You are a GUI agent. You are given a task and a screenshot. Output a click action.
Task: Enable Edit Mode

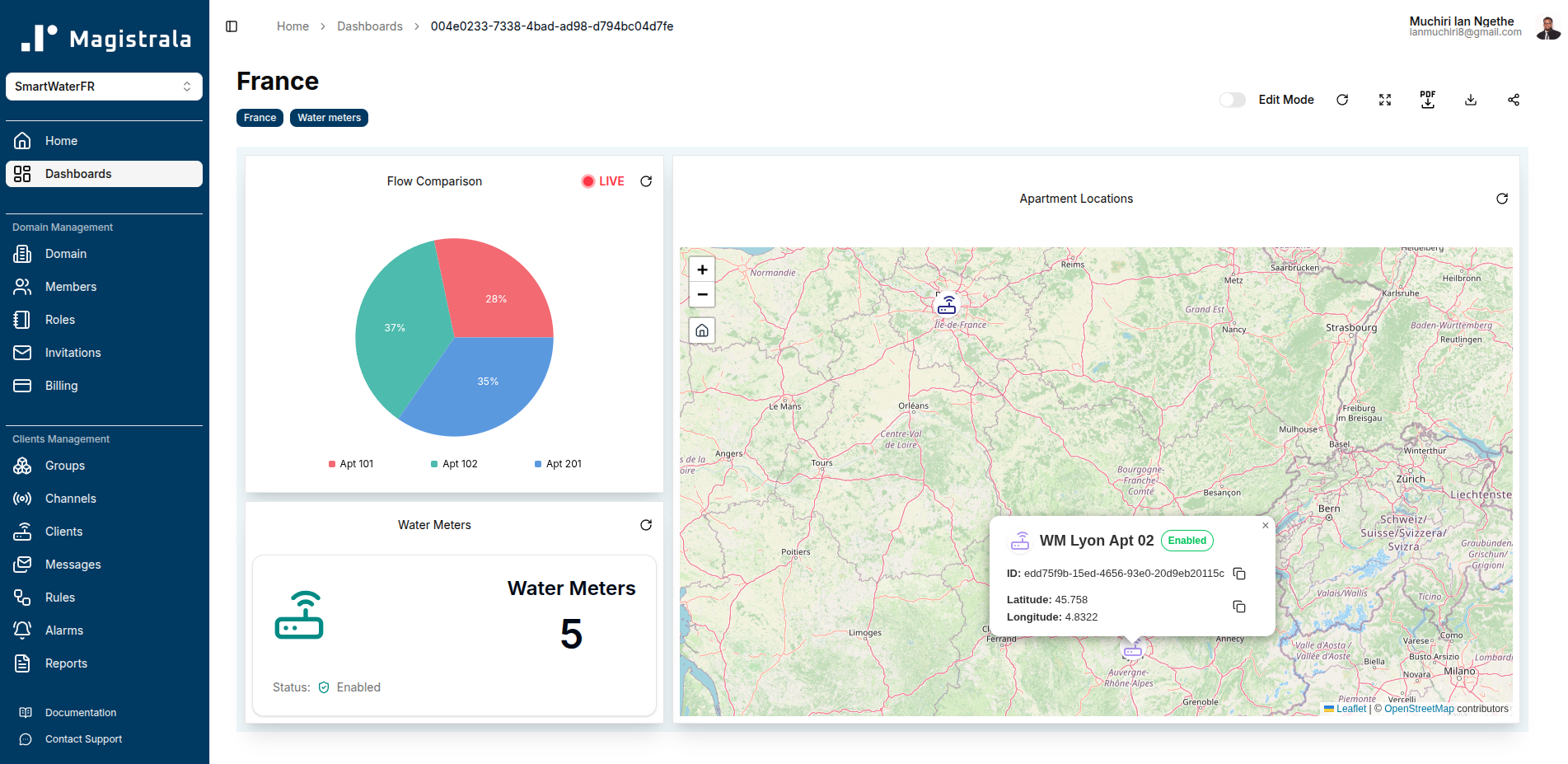pos(1232,99)
